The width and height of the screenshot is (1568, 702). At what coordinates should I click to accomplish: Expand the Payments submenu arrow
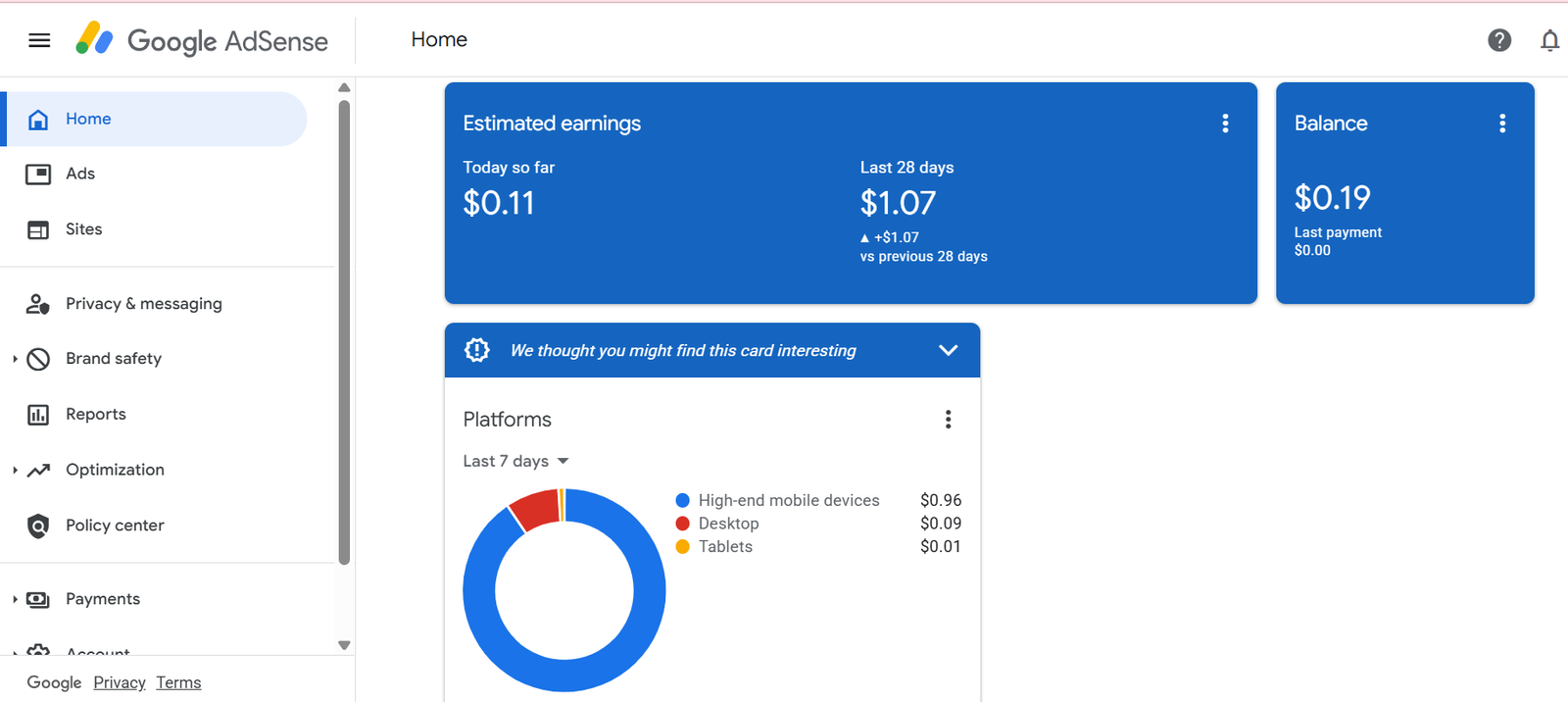click(x=15, y=599)
